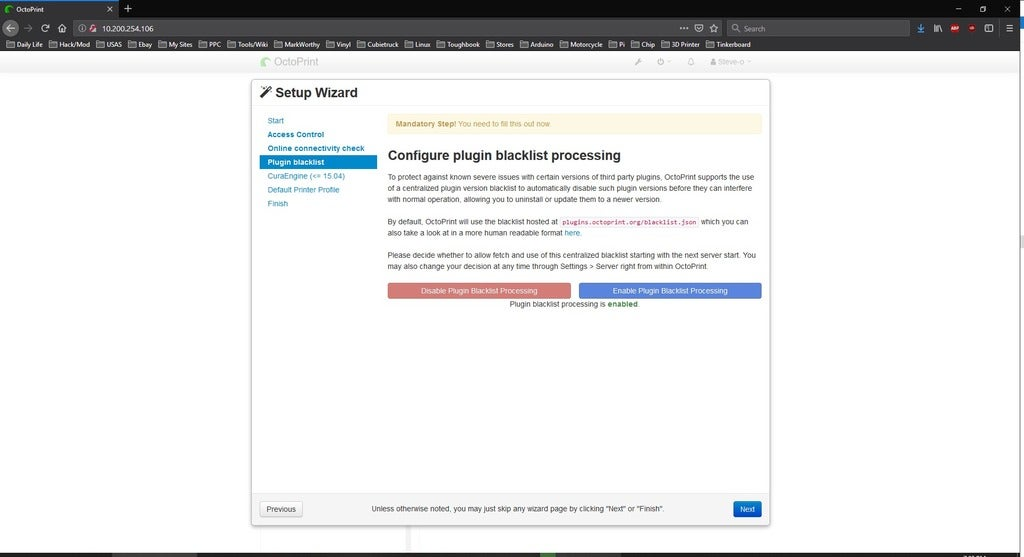Image resolution: width=1024 pixels, height=557 pixels.
Task: Go to the Finish wizard step
Action: pos(278,204)
